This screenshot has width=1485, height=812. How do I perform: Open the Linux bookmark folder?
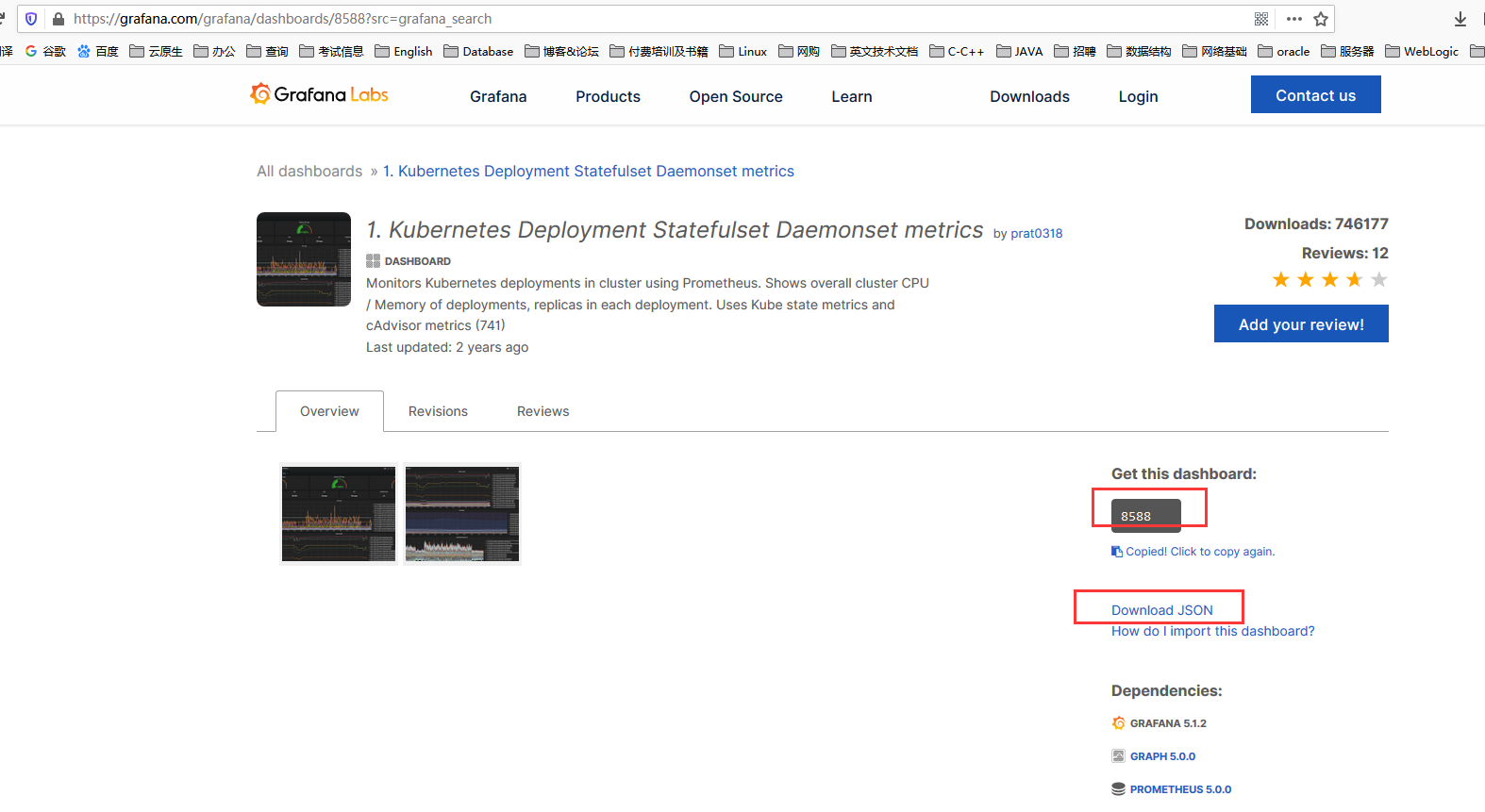[742, 51]
